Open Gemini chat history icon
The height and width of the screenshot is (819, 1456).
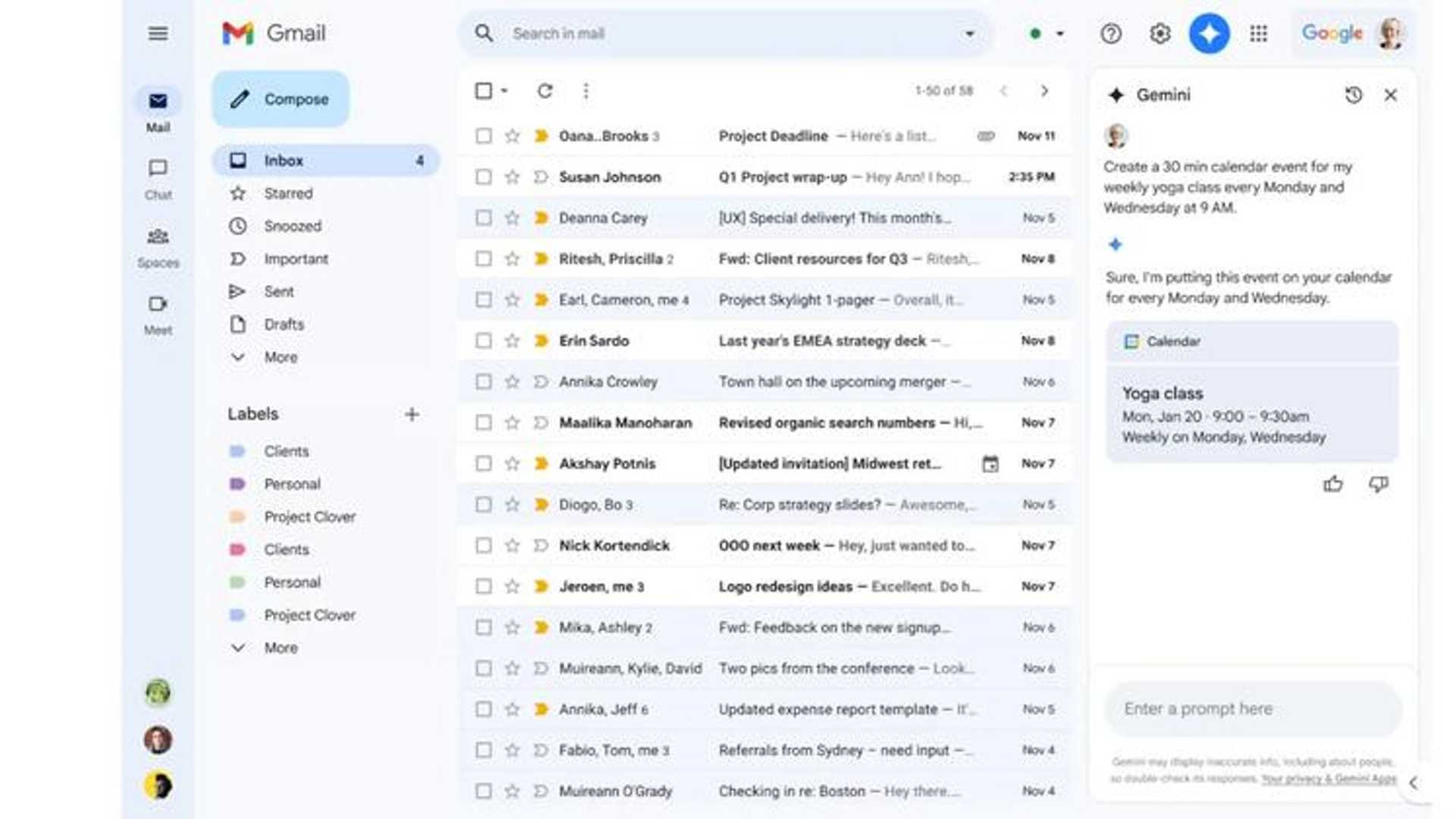click(1353, 95)
